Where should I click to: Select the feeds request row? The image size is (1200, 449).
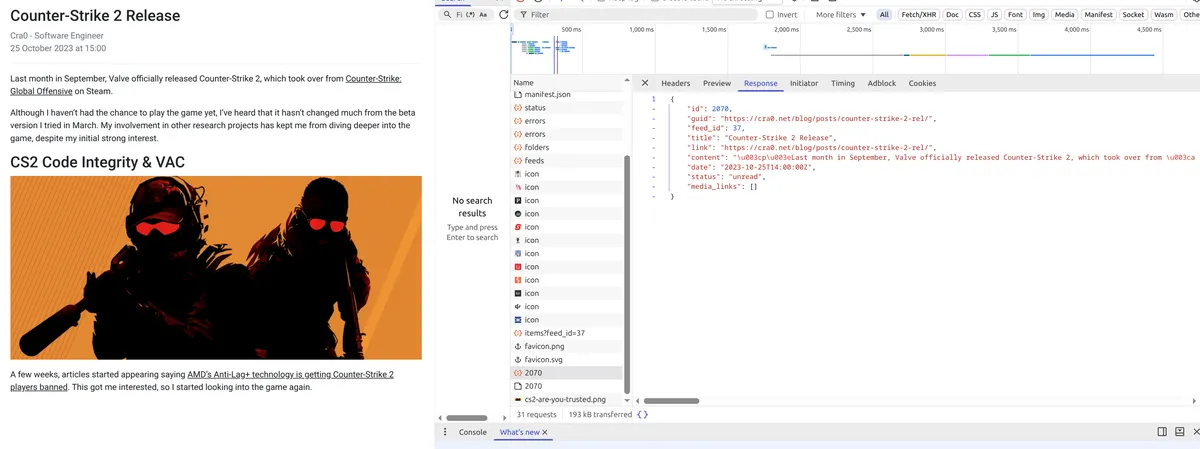tap(568, 160)
